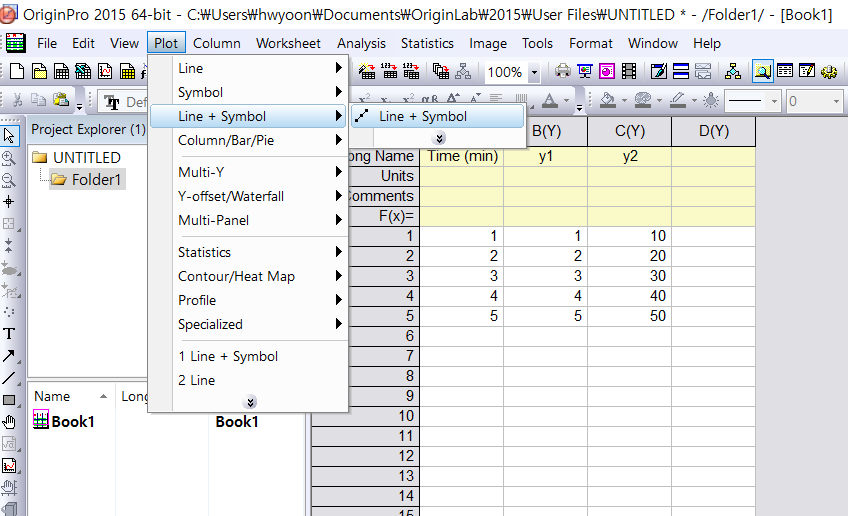Viewport: 848px width, 516px height.
Task: Select the Pointer tool
Action: 9,135
